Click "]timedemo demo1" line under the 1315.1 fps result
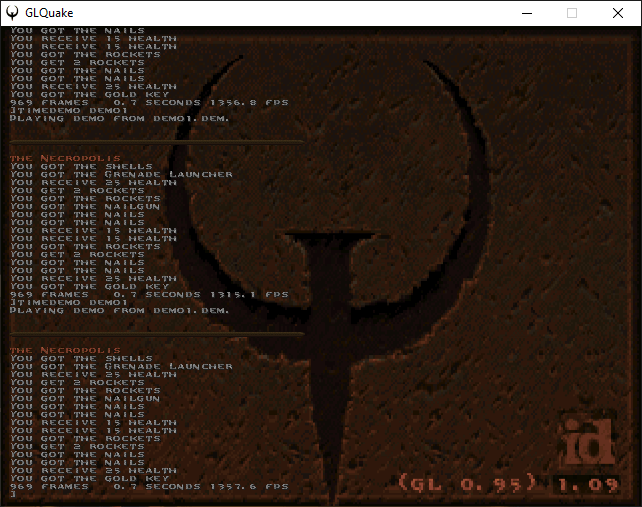The image size is (642, 507). tap(69, 303)
